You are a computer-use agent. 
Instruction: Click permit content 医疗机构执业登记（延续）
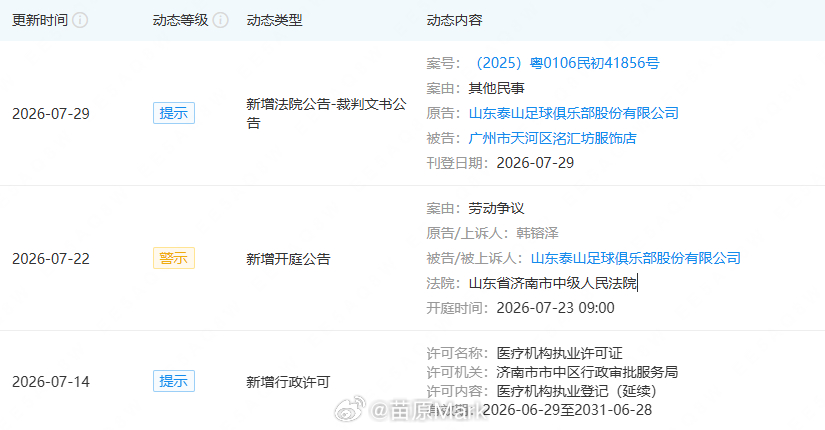[577, 392]
